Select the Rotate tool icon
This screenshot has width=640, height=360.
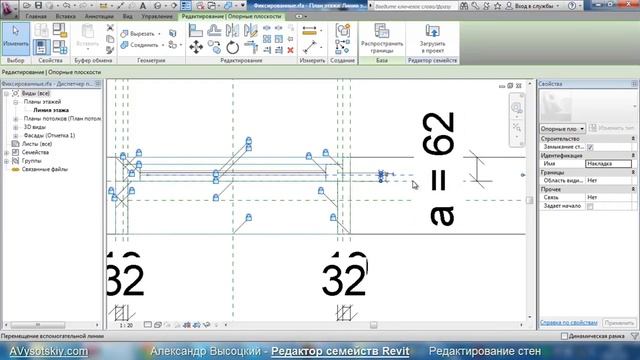232,47
